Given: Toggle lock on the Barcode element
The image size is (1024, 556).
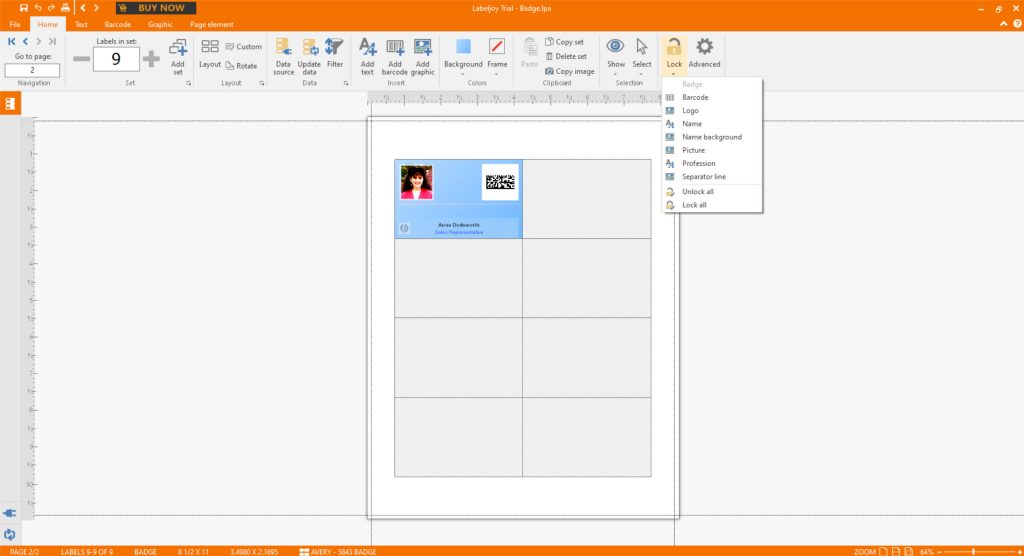Looking at the screenshot, I should point(695,98).
